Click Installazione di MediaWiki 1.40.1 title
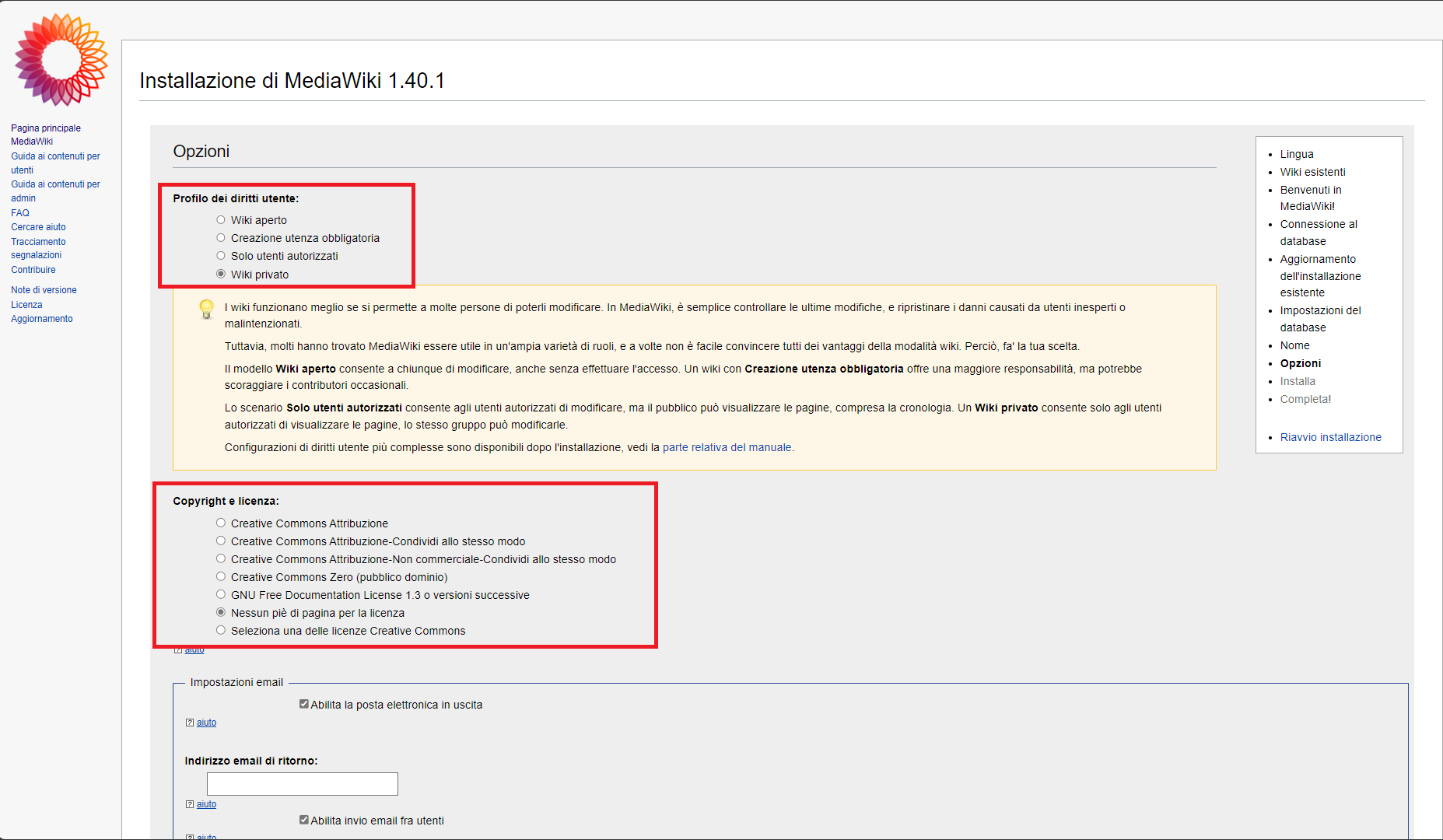1443x840 pixels. 292,81
